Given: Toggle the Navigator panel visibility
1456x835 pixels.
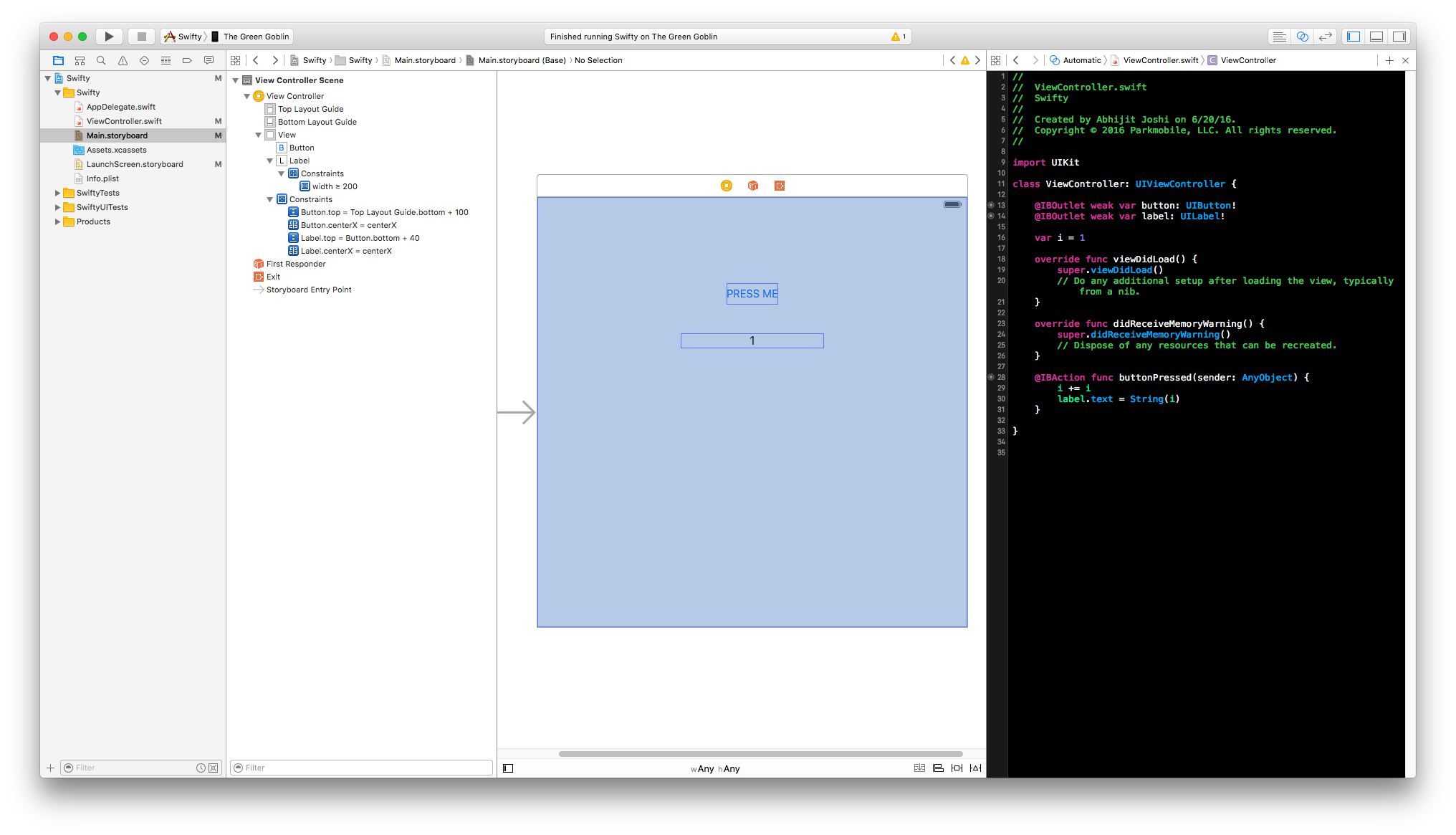Looking at the screenshot, I should pos(1354,37).
